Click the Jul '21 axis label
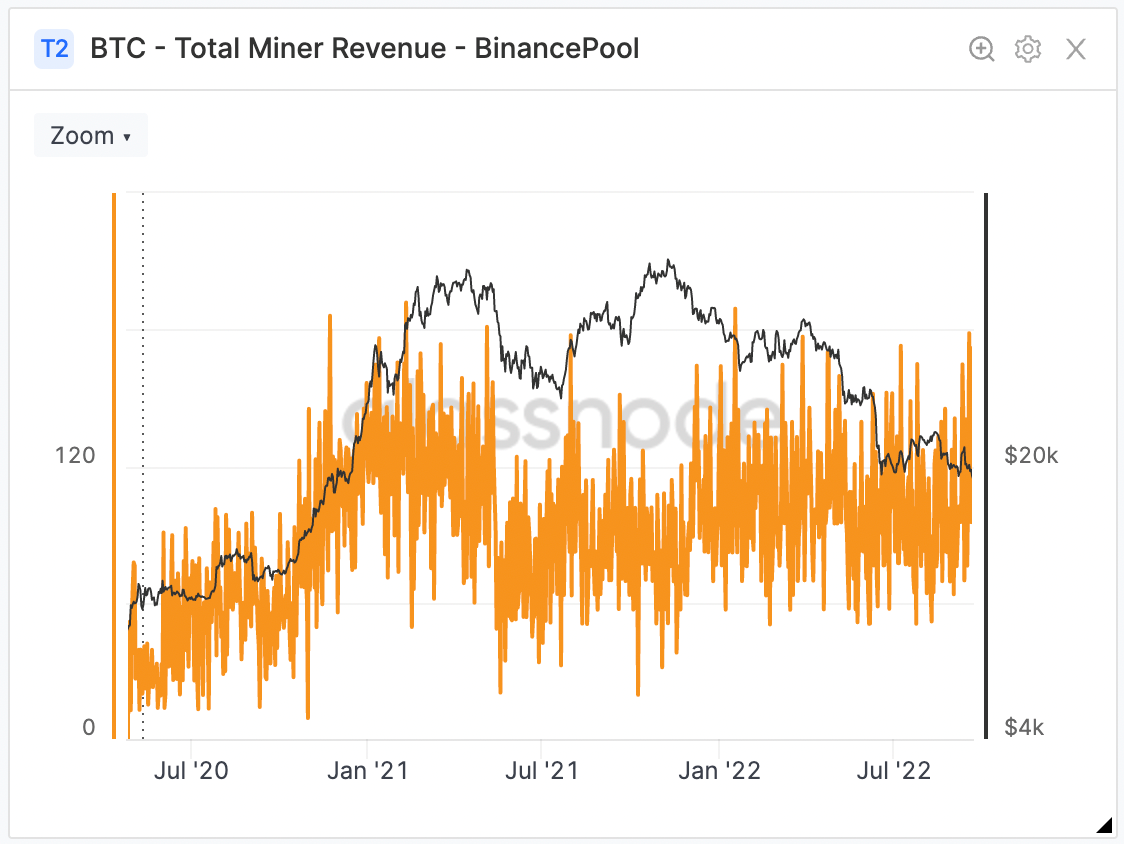The height and width of the screenshot is (844, 1124). tap(541, 771)
